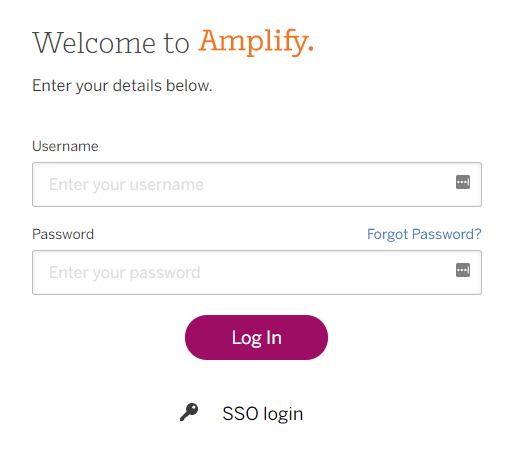Focus the Password input field
Screen dimensions: 506x452
(257, 272)
